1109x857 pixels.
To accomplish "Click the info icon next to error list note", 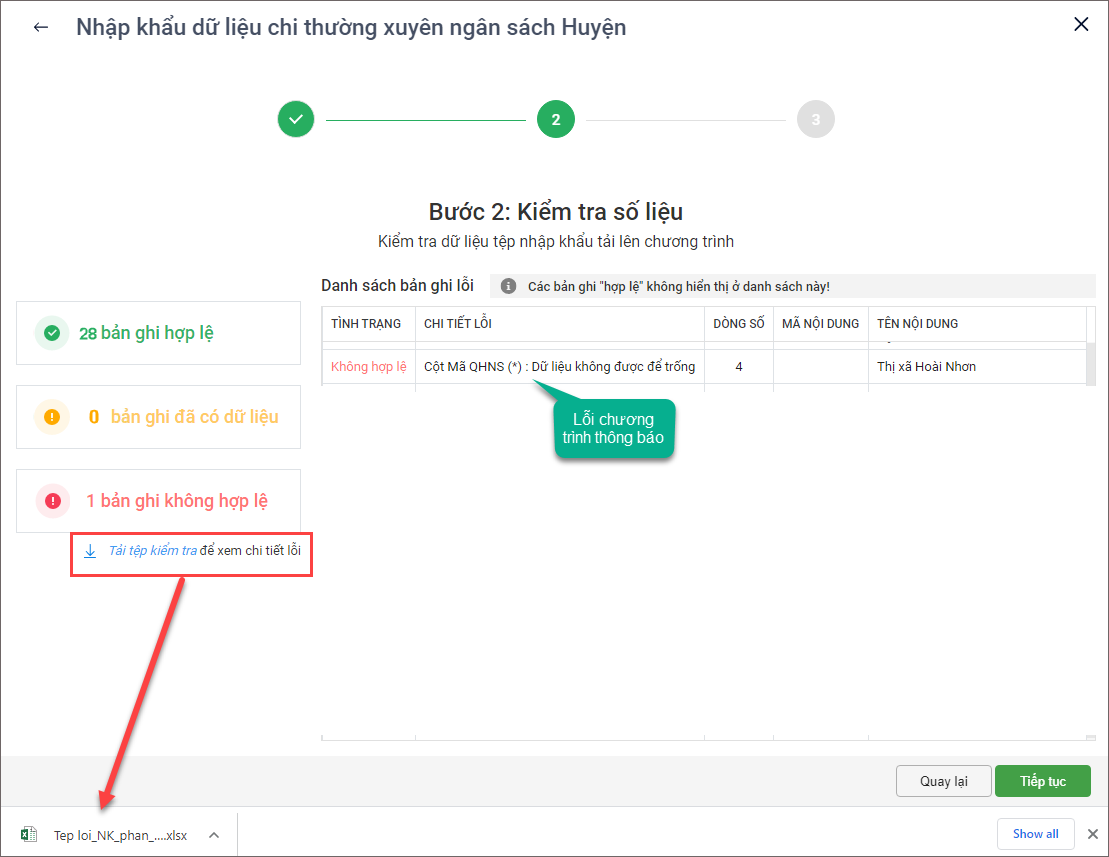I will [x=508, y=286].
